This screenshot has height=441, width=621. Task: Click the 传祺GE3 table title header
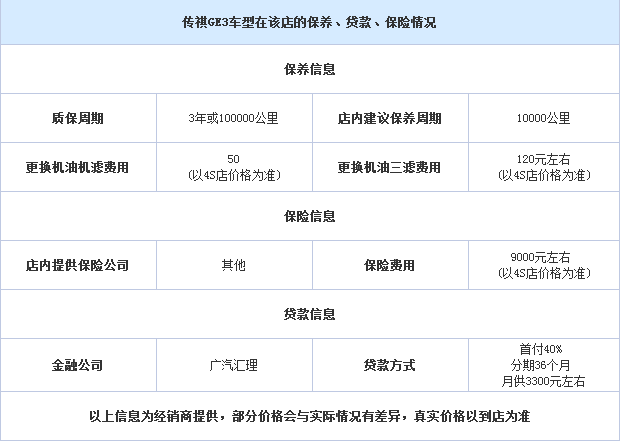(x=310, y=21)
